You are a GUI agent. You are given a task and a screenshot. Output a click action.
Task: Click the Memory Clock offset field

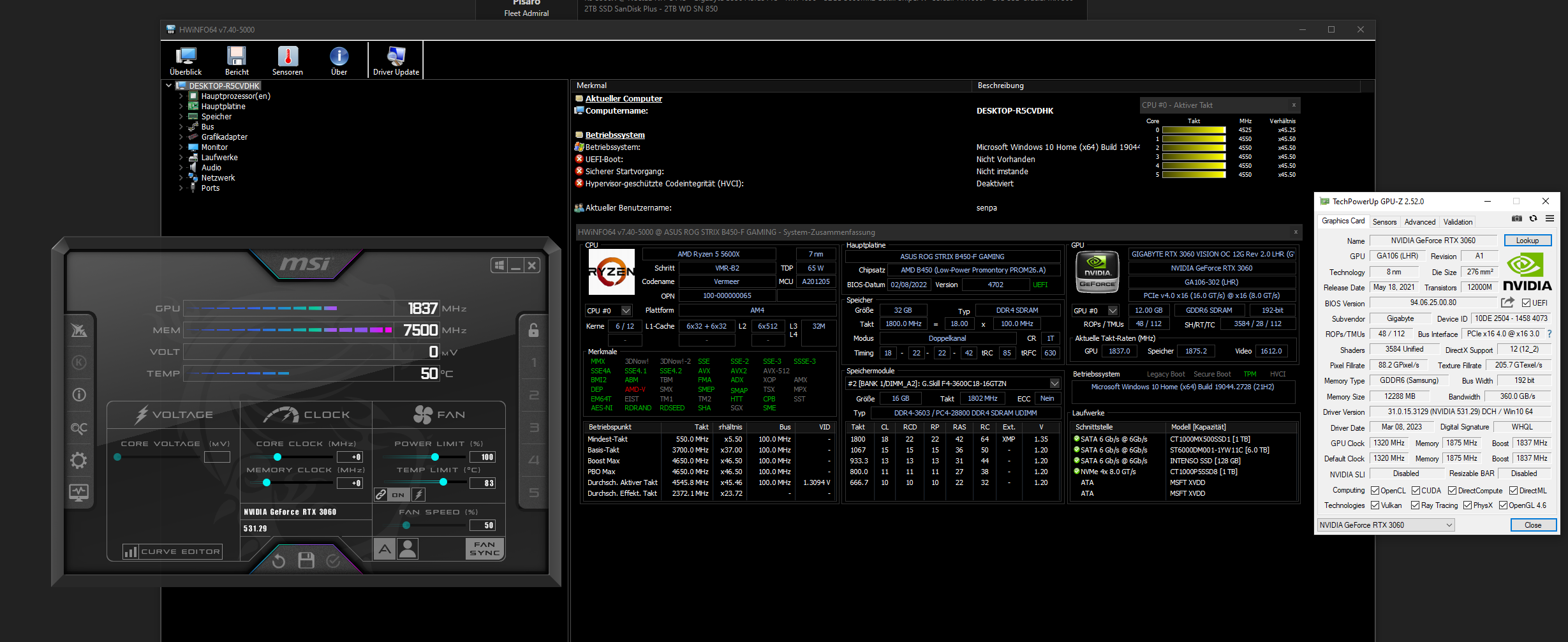[350, 483]
